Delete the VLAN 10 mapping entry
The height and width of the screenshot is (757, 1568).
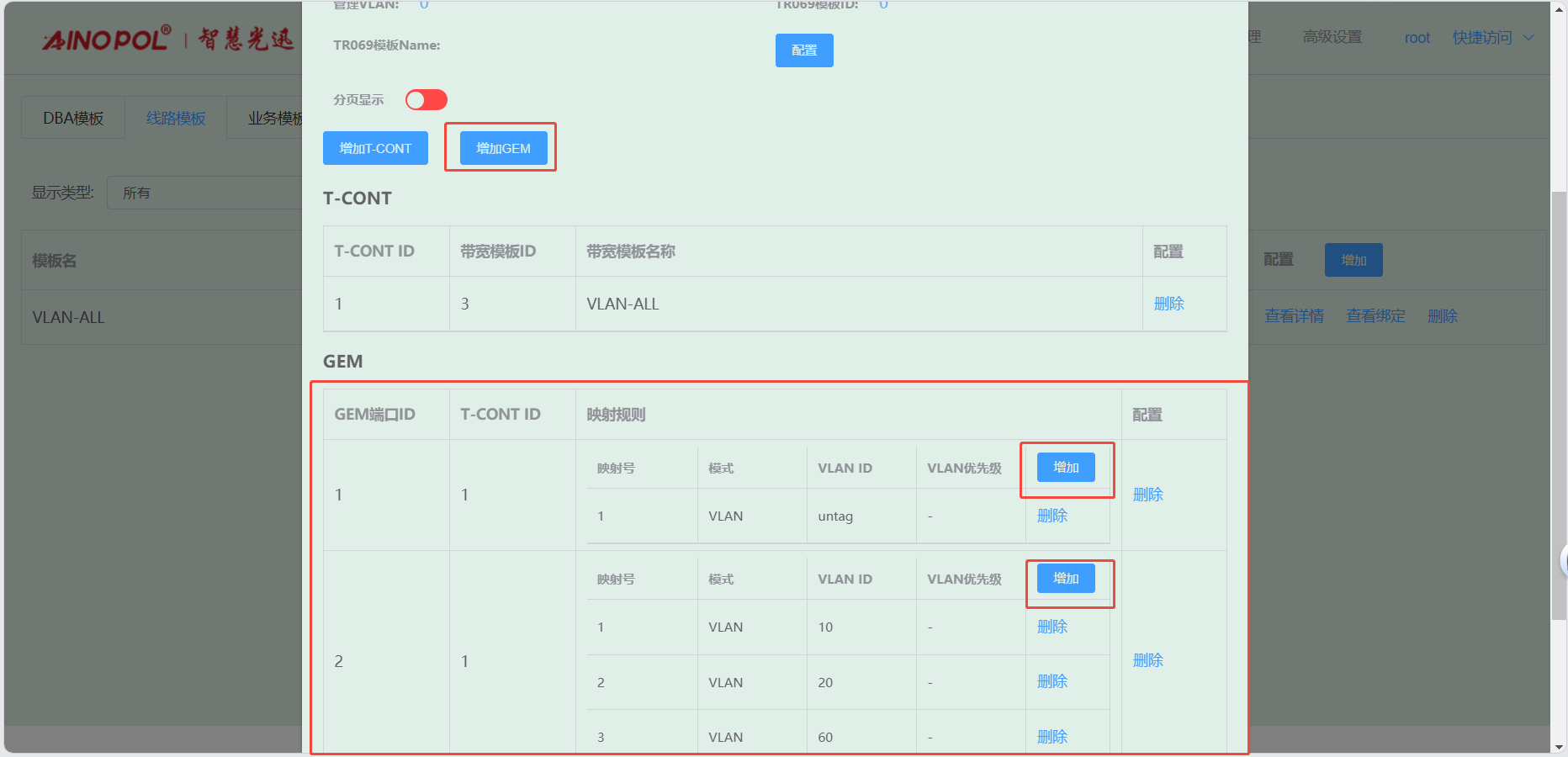(x=1052, y=627)
